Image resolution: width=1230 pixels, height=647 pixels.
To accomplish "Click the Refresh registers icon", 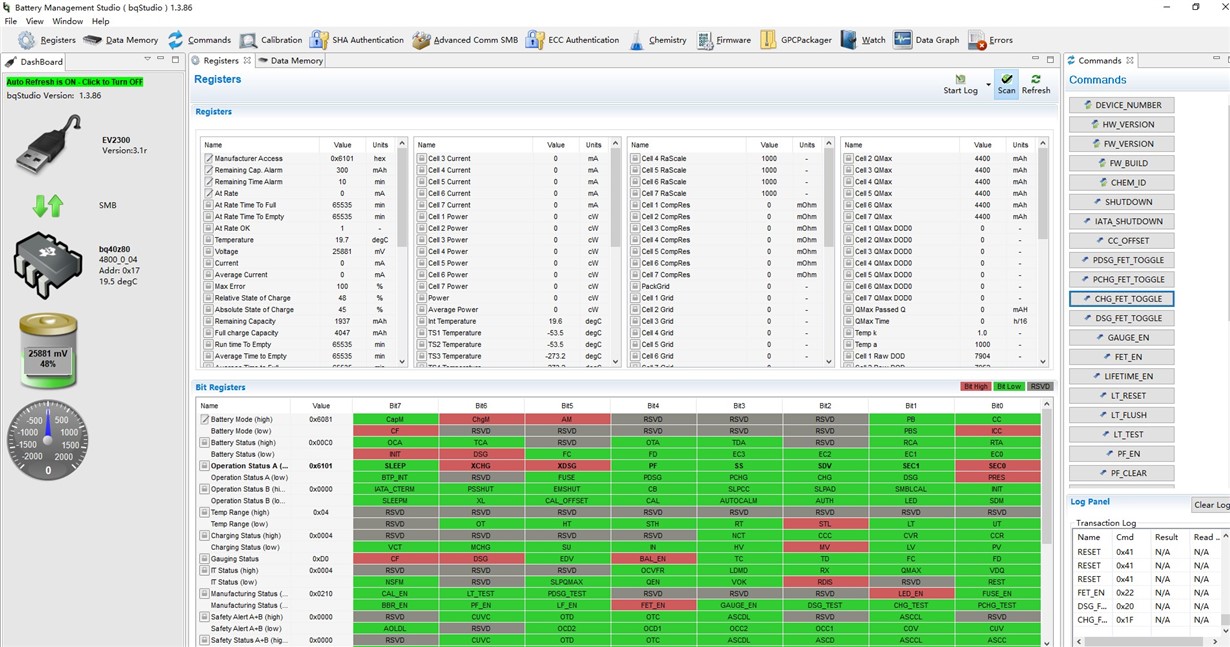I will point(1036,84).
